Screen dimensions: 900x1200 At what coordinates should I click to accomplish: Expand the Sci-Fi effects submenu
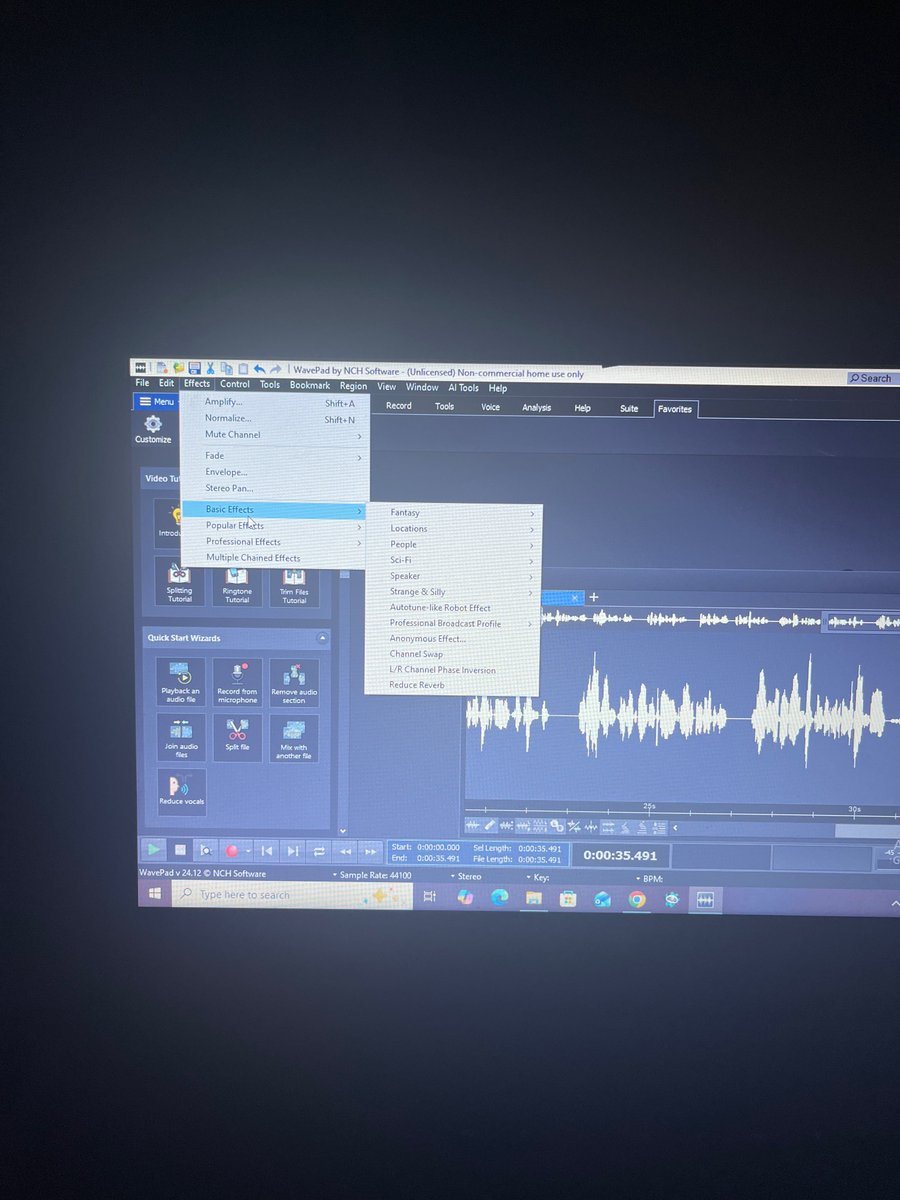pos(453,560)
